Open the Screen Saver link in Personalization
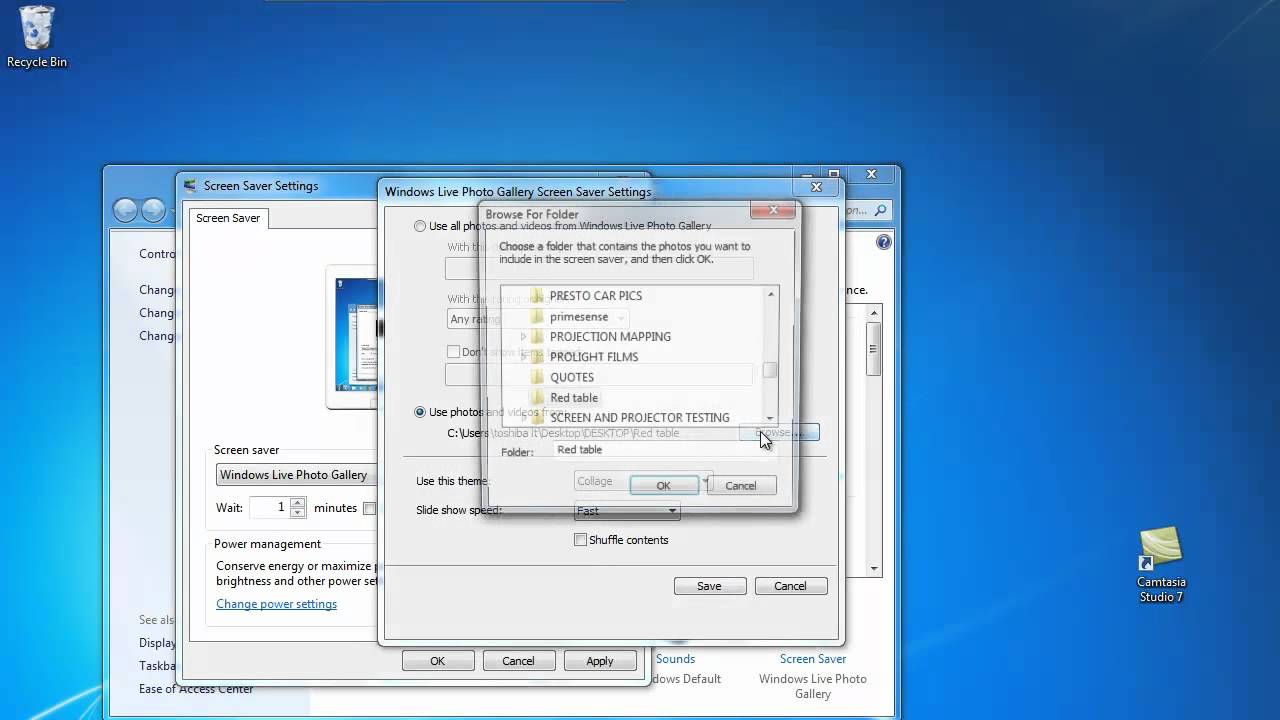Screen dimensions: 1280x720 tap(813, 659)
